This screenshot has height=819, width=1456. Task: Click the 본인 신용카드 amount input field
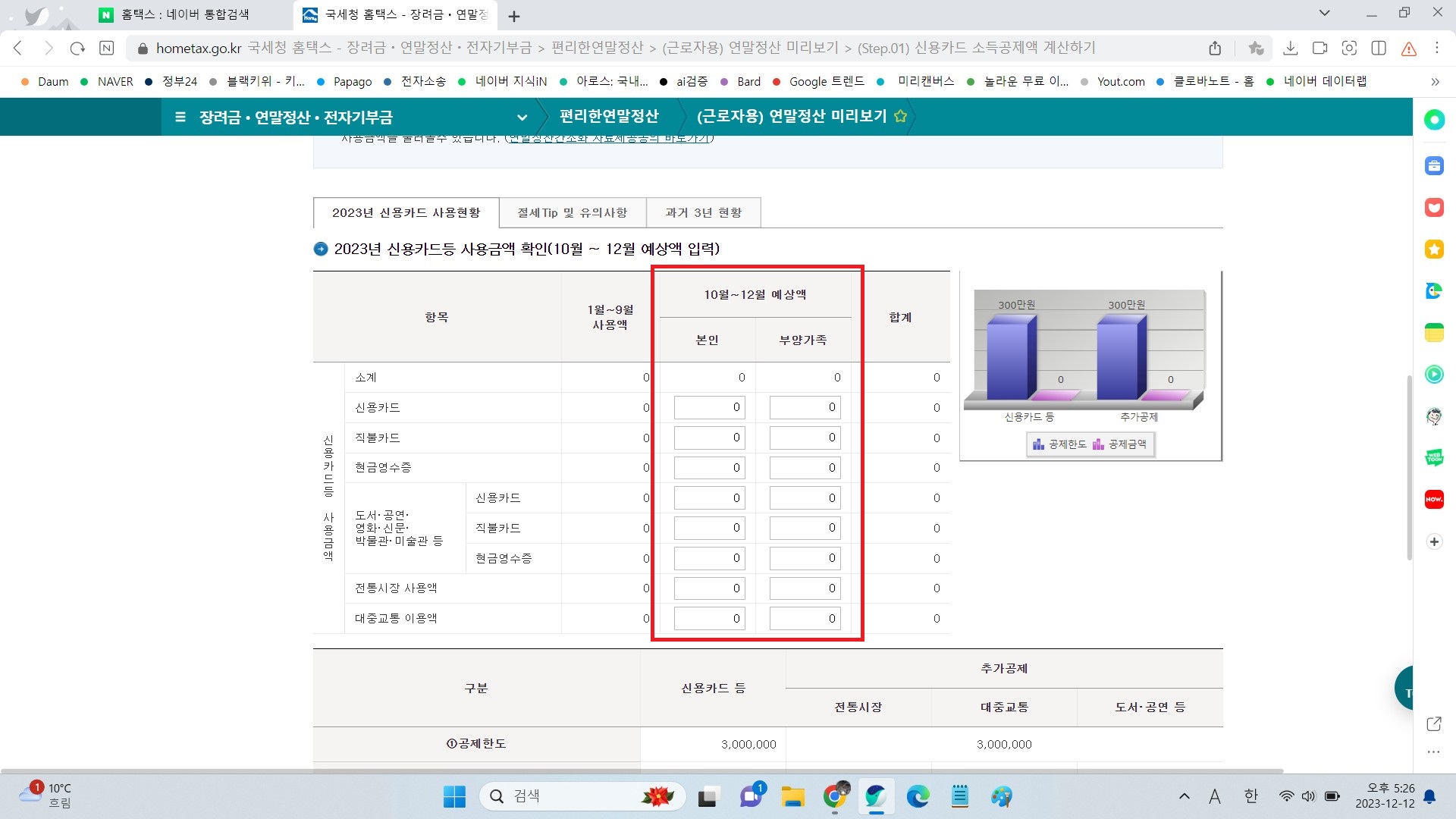[708, 407]
